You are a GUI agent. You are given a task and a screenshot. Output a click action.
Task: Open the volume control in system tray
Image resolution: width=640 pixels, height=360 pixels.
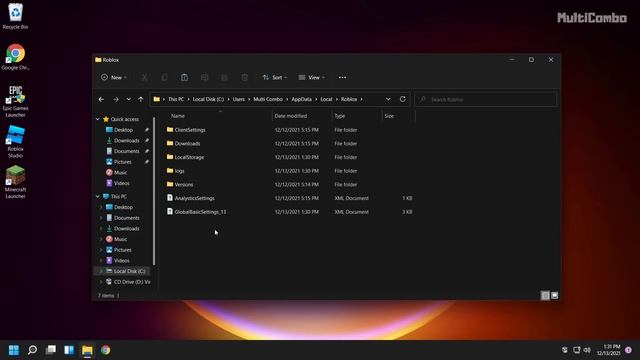[587, 350]
